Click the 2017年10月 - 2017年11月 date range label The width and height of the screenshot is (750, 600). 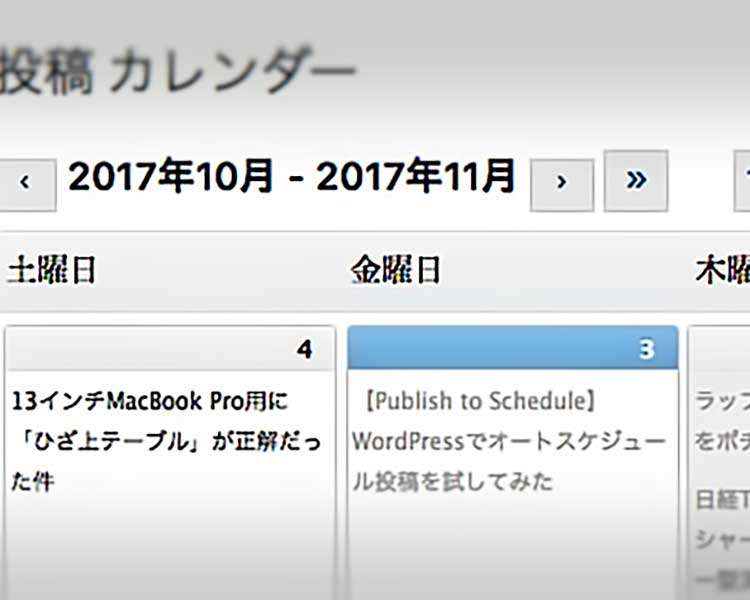[x=291, y=177]
